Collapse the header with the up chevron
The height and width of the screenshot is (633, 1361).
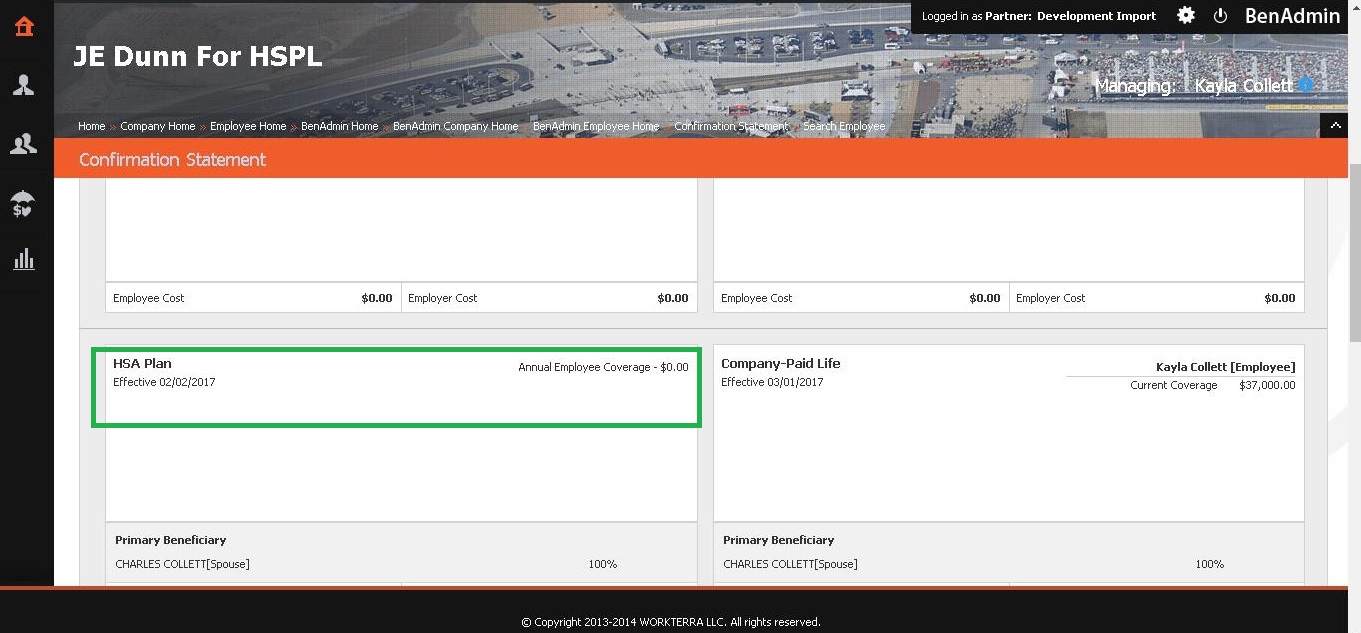(x=1333, y=126)
